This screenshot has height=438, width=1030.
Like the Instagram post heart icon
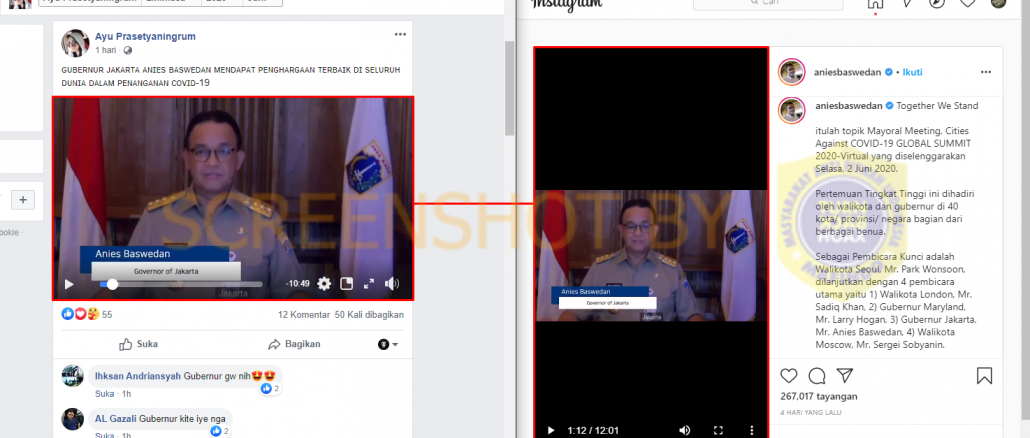pyautogui.click(x=788, y=376)
